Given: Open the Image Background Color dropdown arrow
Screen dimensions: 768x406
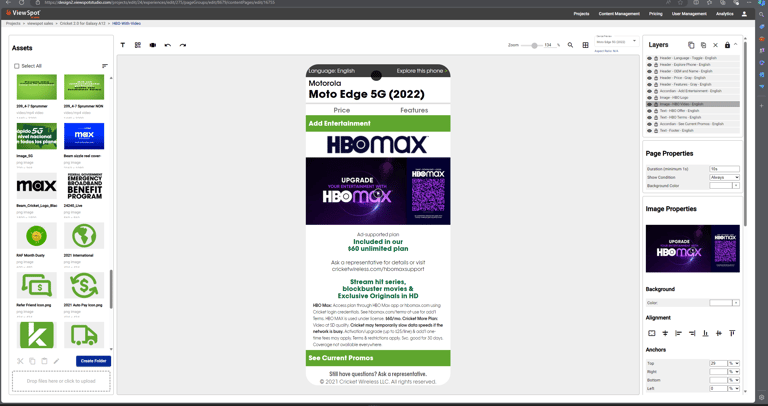Looking at the screenshot, I should coord(736,303).
